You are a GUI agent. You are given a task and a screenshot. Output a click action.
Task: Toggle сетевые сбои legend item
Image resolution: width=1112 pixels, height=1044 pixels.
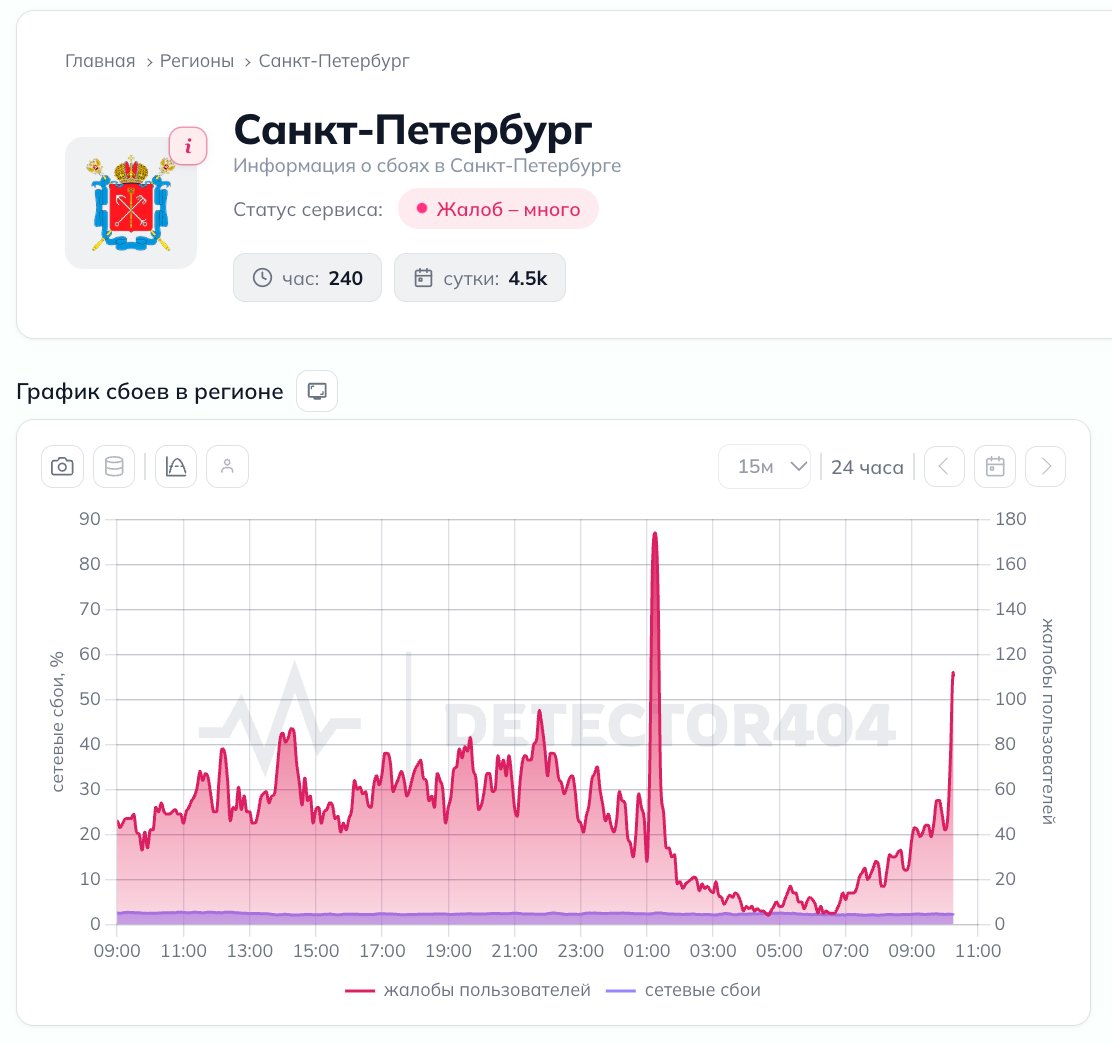tap(684, 990)
